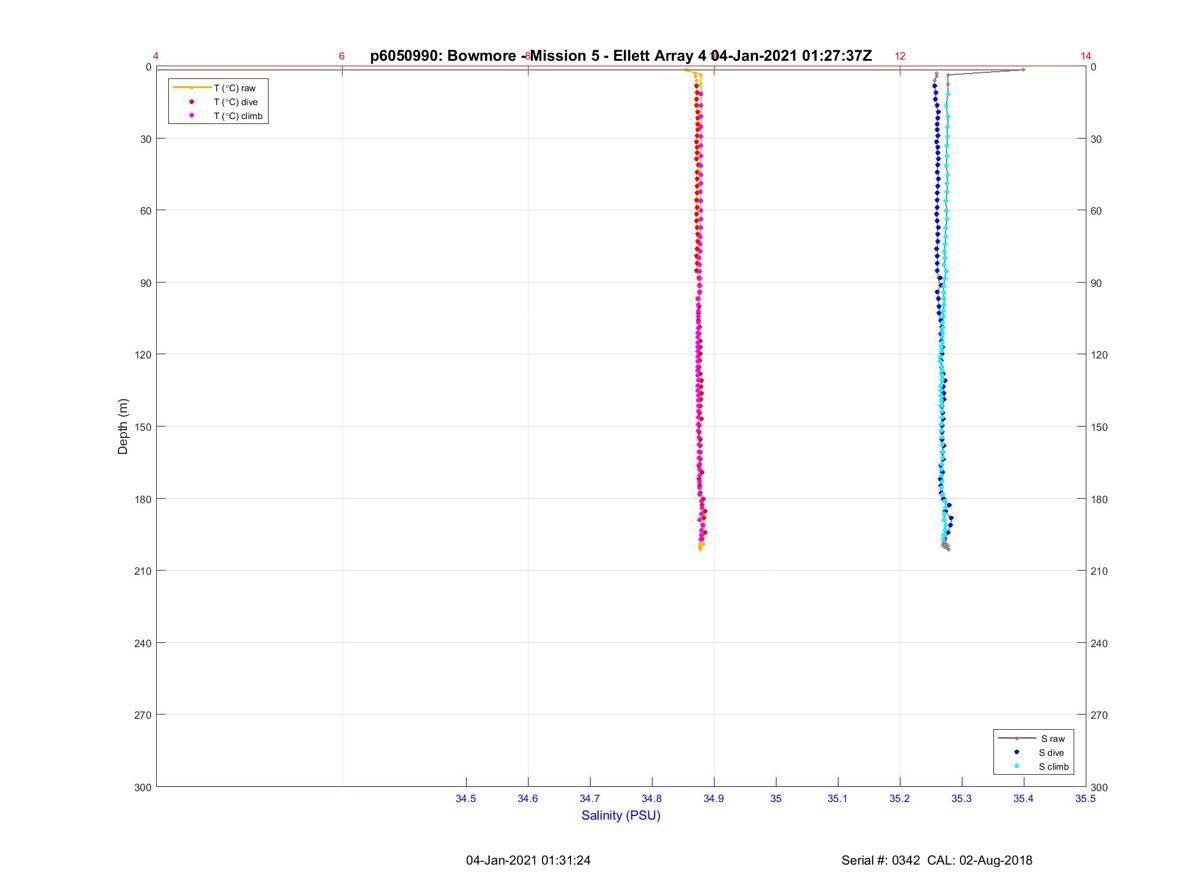Click the 'Depth (m)' axis label
1200x885 pixels.
click(123, 426)
